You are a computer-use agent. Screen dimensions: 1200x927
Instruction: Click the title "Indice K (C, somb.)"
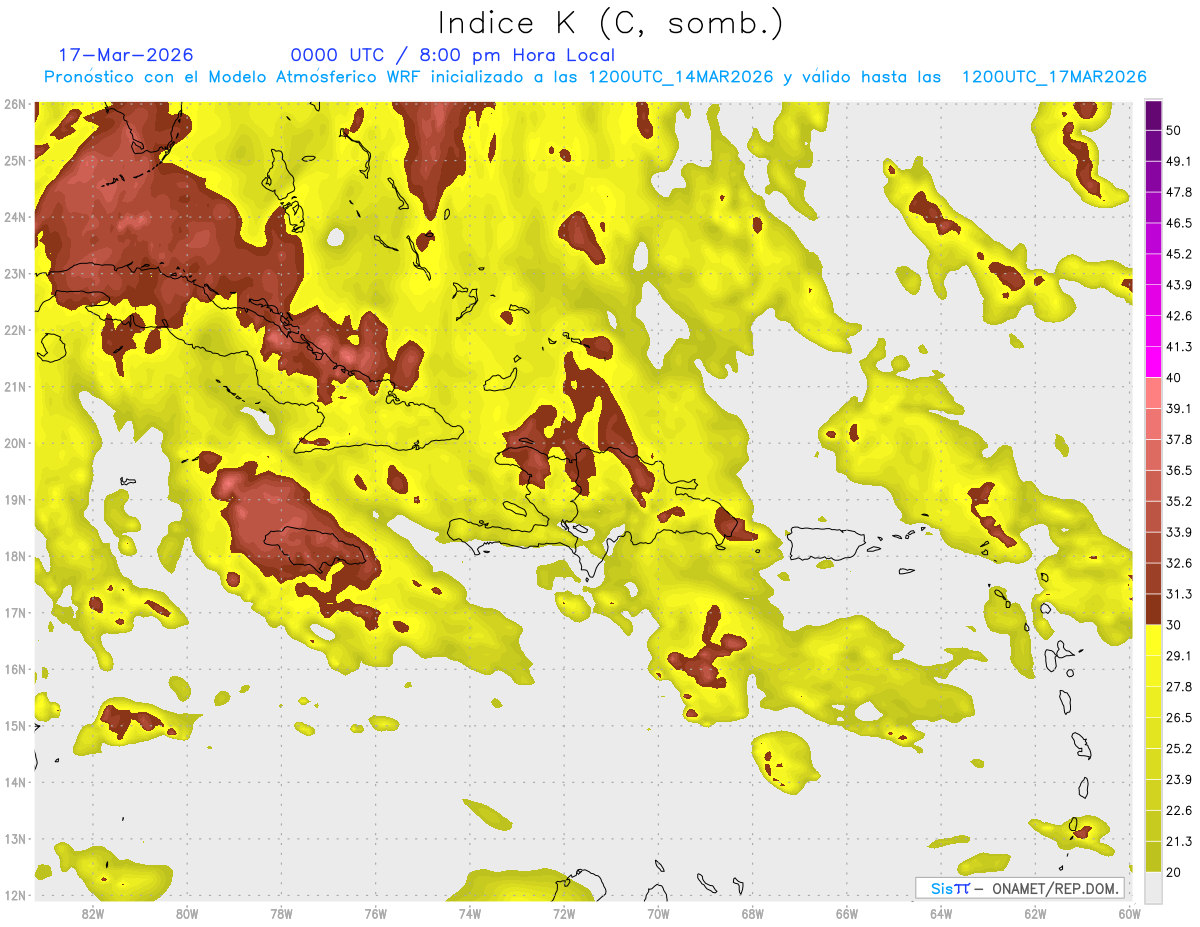[x=610, y=23]
